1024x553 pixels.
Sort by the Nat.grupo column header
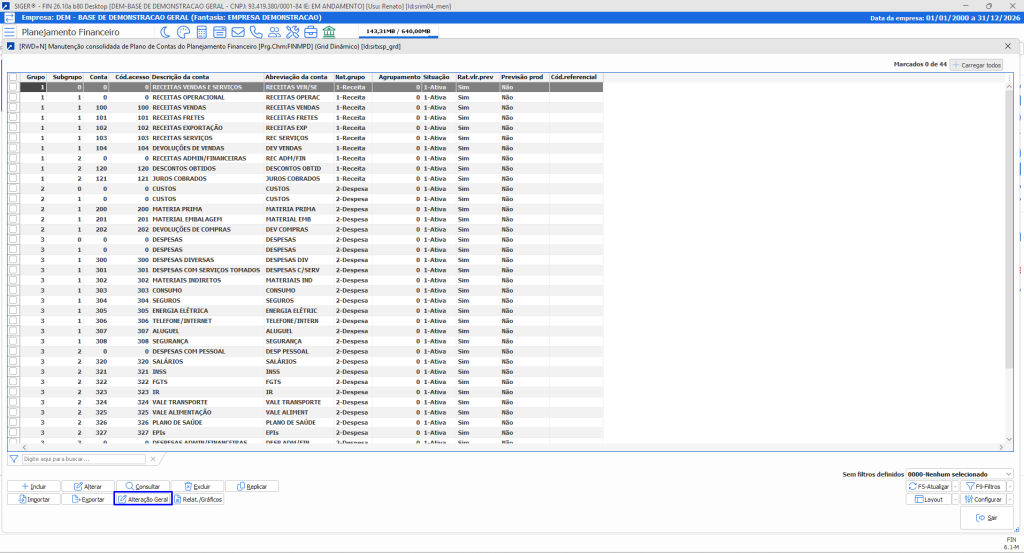[x=353, y=77]
